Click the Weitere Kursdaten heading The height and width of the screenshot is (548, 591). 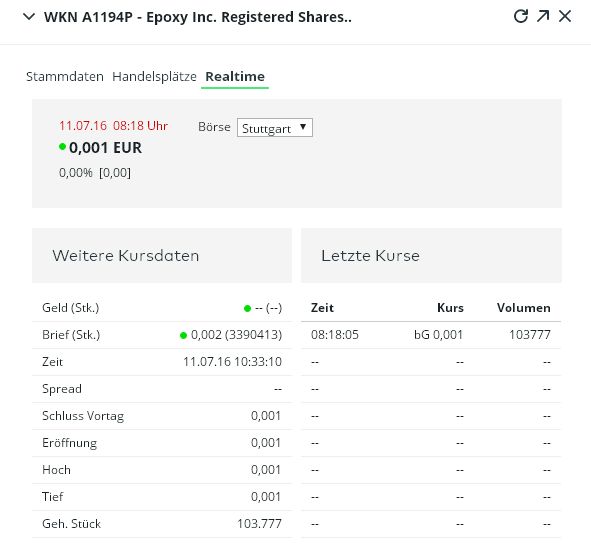[x=126, y=256]
